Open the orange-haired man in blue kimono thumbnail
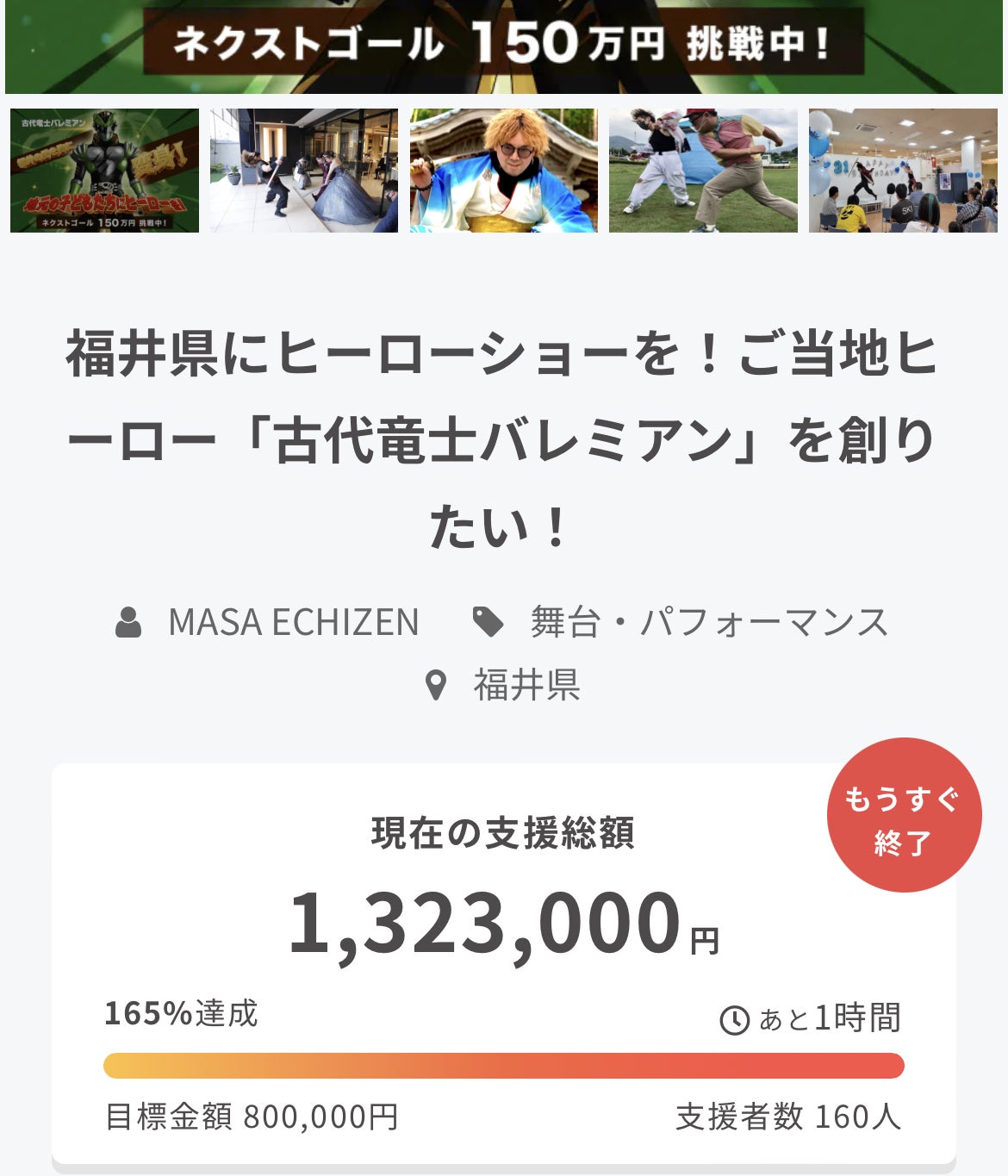 pyautogui.click(x=503, y=171)
